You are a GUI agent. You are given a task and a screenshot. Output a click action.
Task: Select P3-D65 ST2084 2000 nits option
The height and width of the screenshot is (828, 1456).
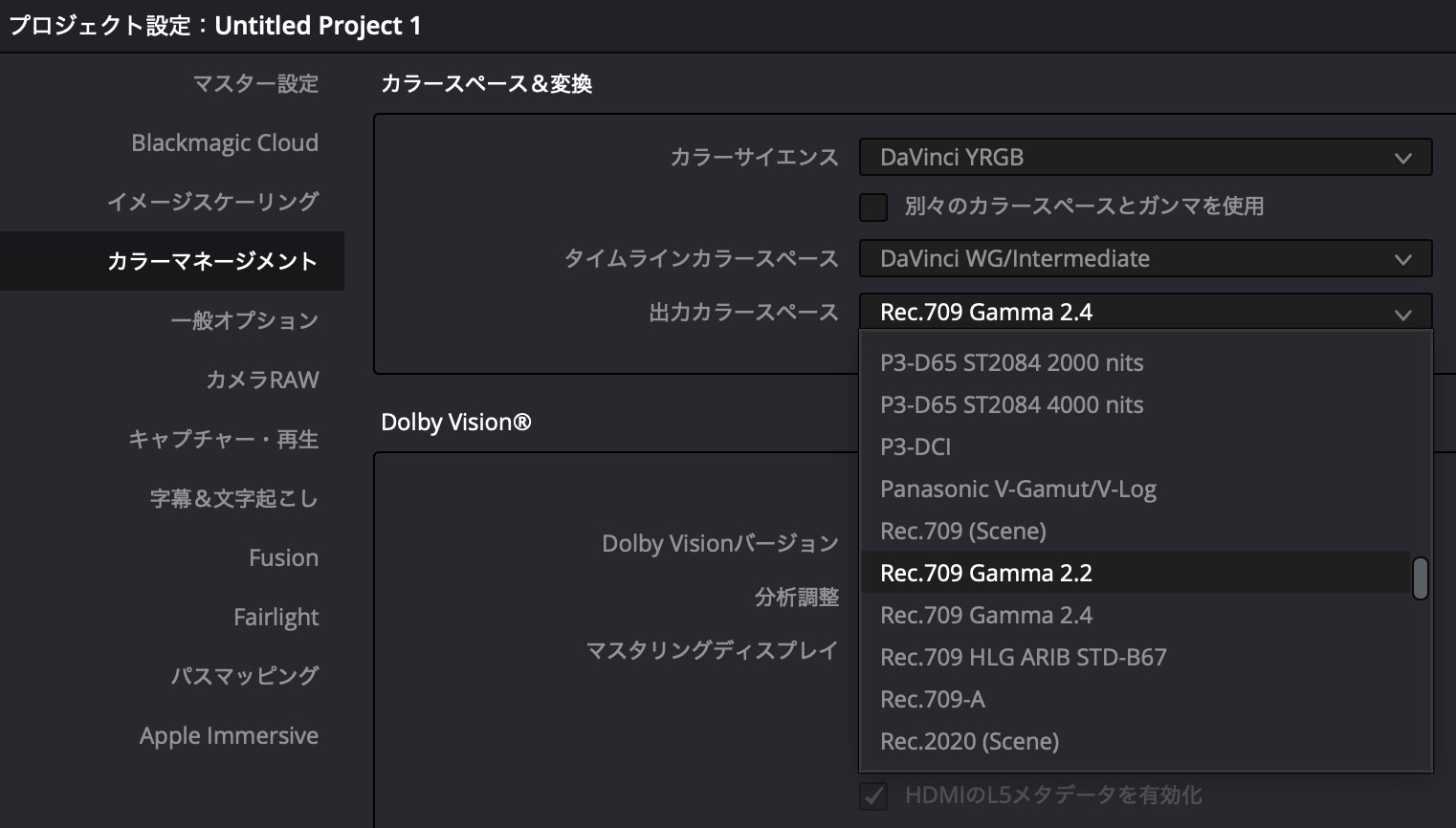click(1011, 363)
